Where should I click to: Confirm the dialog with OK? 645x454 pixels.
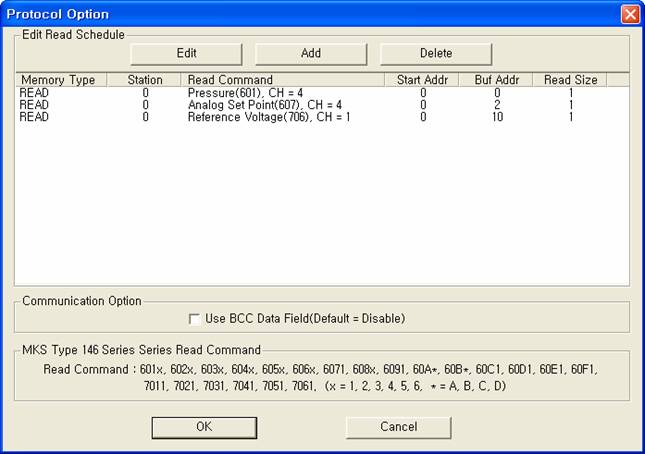pyautogui.click(x=204, y=427)
